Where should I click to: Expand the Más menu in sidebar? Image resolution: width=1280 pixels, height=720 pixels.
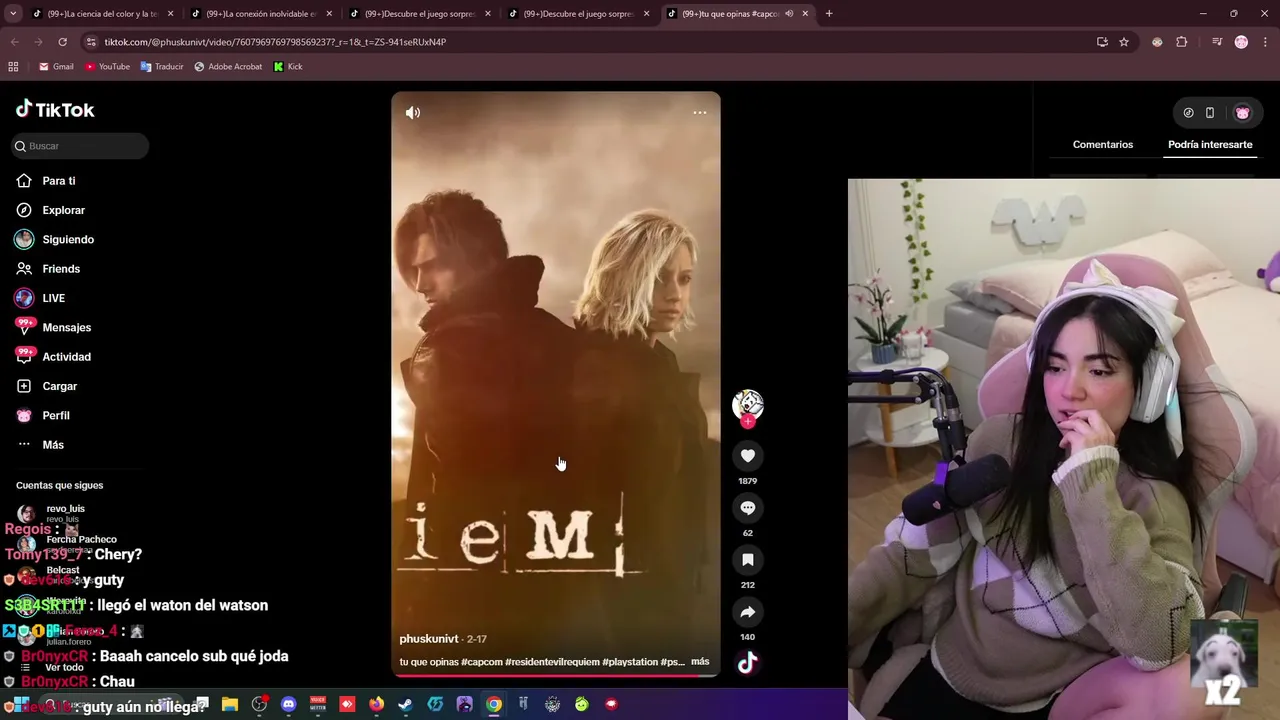(x=53, y=445)
